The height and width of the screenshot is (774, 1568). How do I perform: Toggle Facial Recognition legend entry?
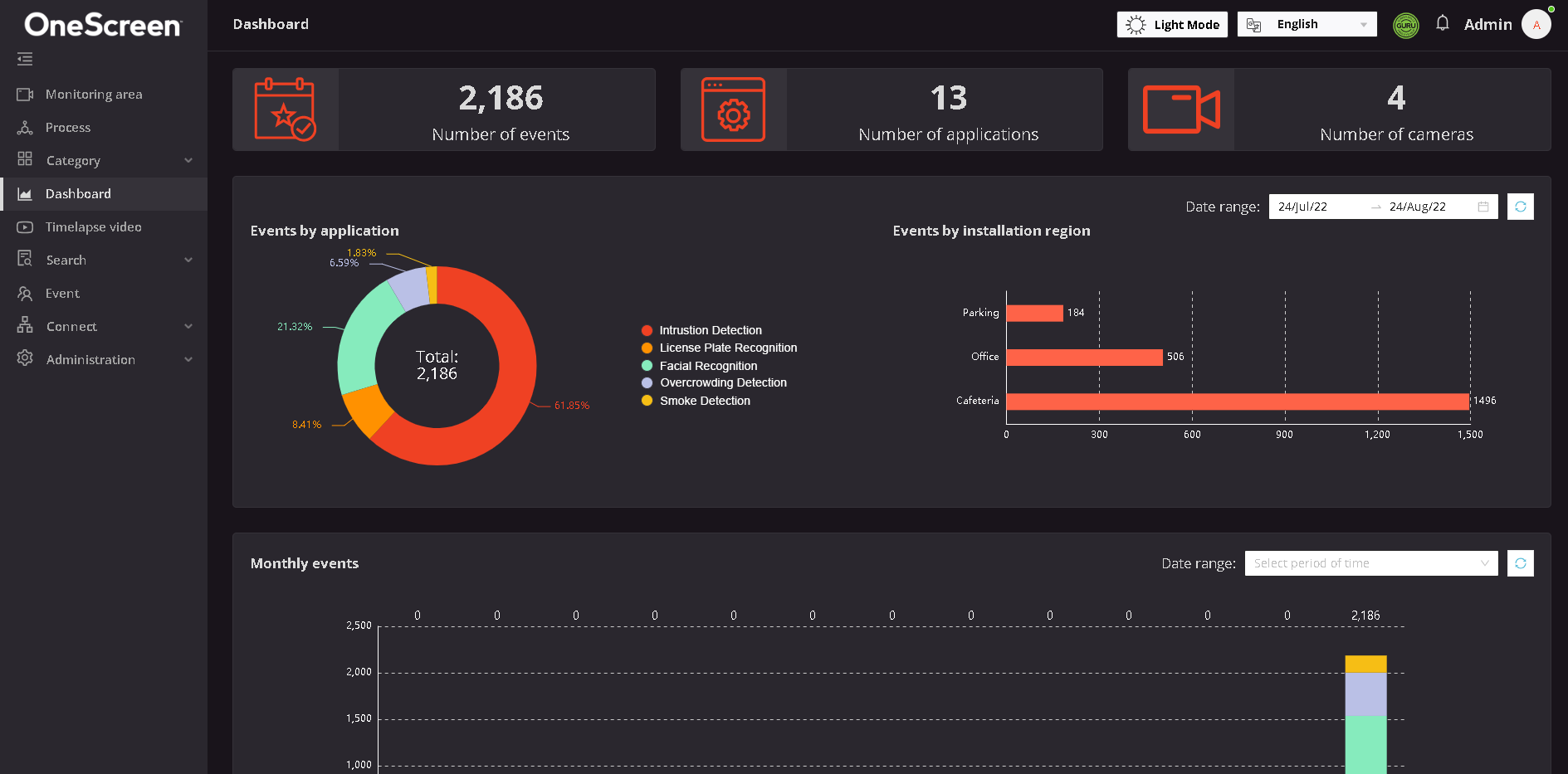click(699, 366)
